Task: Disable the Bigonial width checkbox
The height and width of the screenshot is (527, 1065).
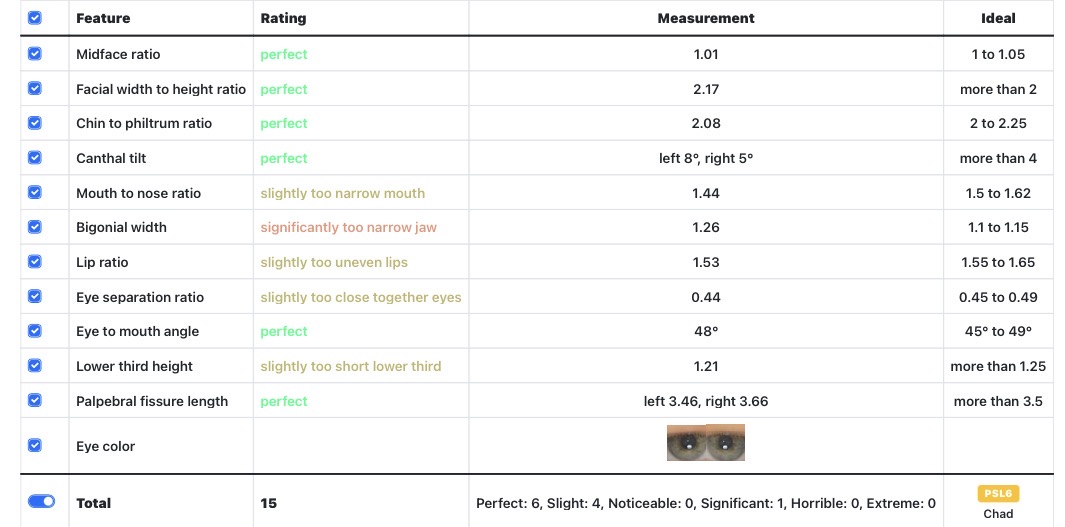Action: tap(35, 227)
